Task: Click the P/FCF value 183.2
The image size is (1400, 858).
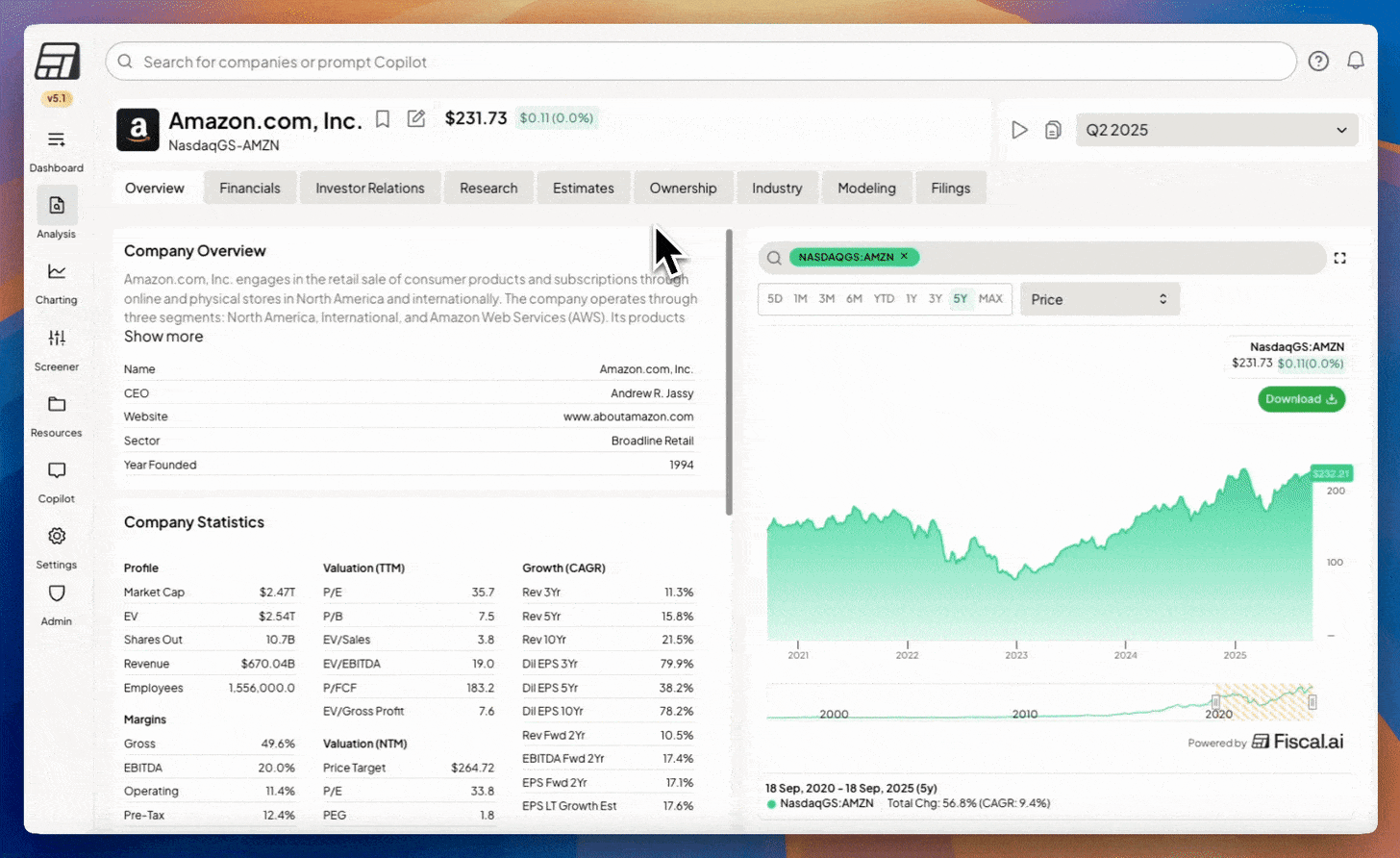Action: (x=480, y=688)
